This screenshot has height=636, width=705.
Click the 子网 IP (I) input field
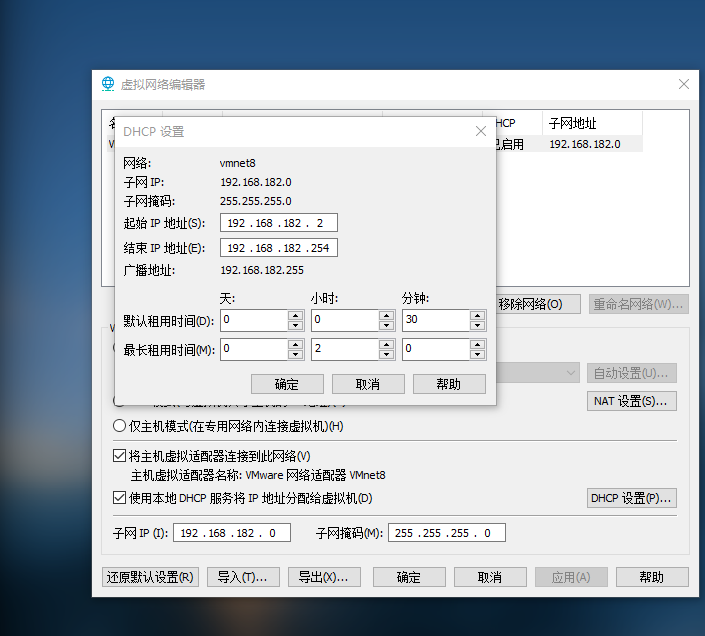(232, 533)
